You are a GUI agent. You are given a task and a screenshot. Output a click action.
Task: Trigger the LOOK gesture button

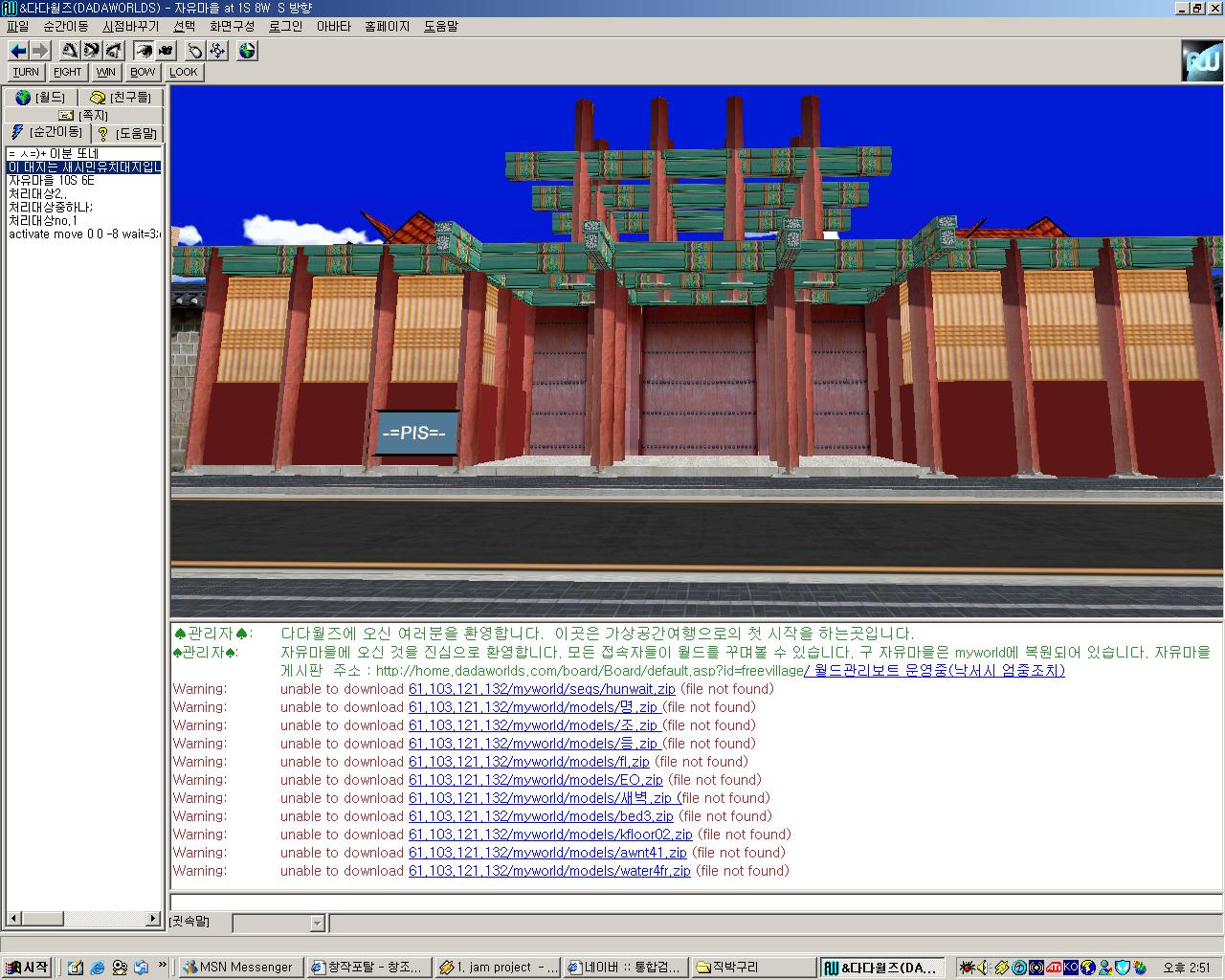[x=184, y=72]
